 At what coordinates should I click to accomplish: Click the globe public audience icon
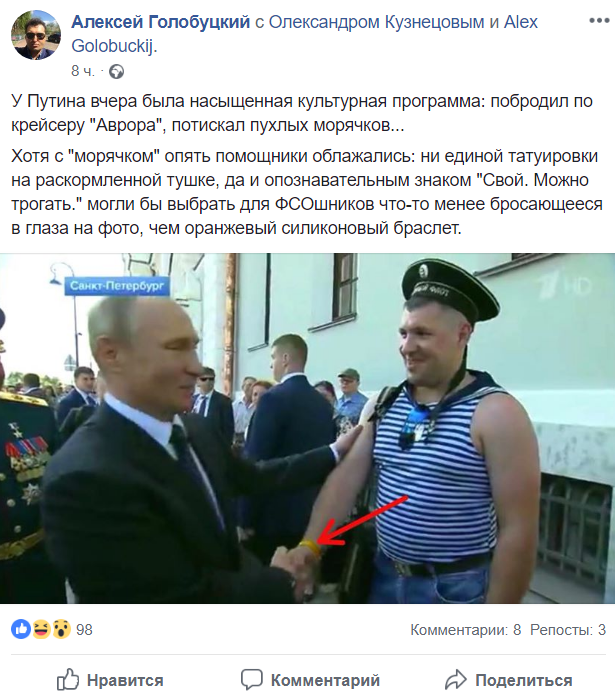point(117,71)
